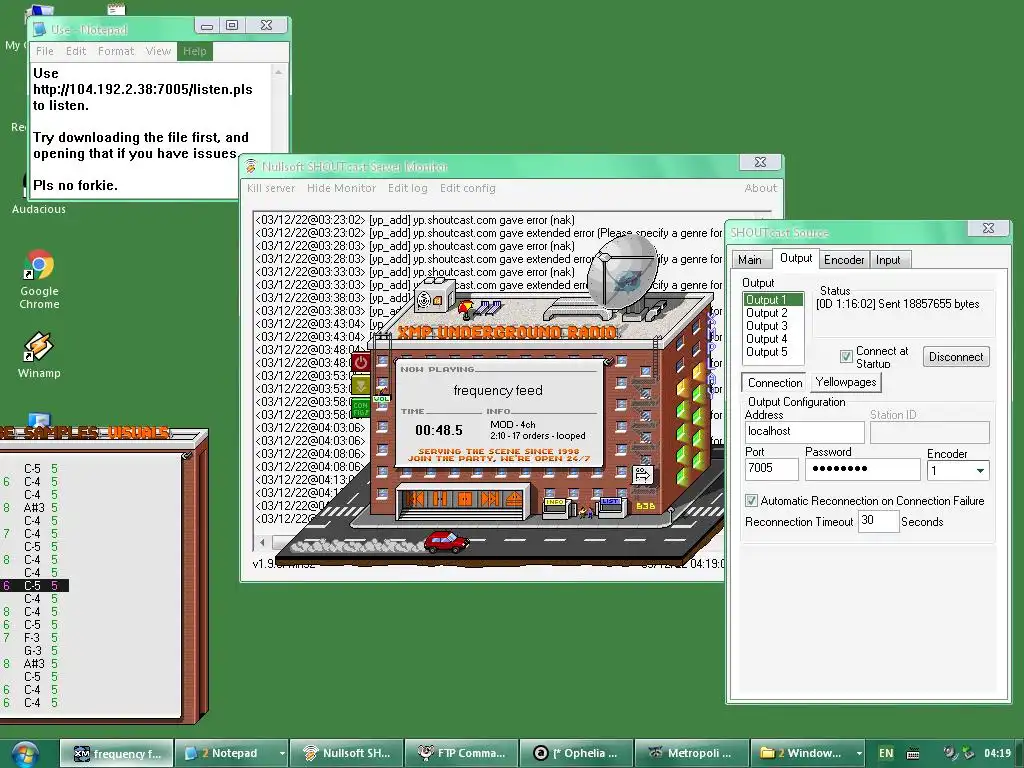This screenshot has width=1024, height=768.
Task: Switch to Metropoli taskbar button
Action: [x=692, y=754]
